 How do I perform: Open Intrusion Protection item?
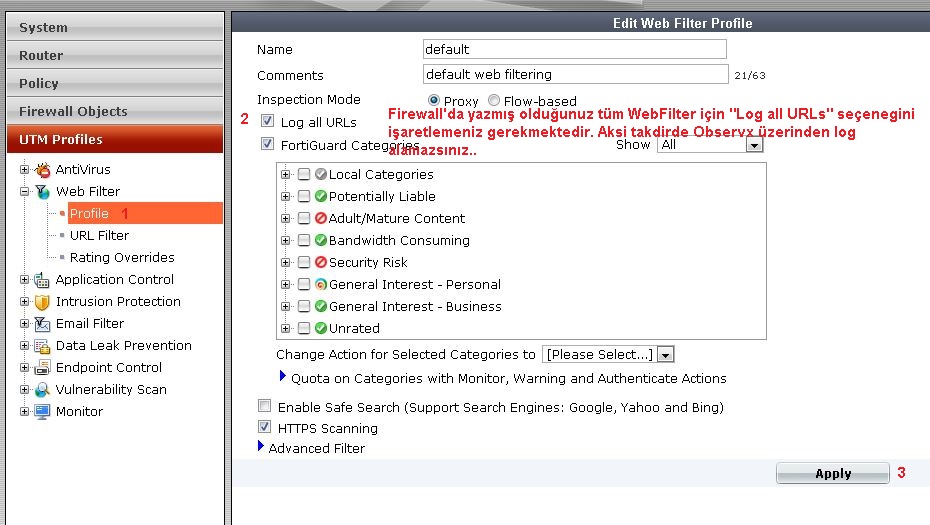point(118,302)
